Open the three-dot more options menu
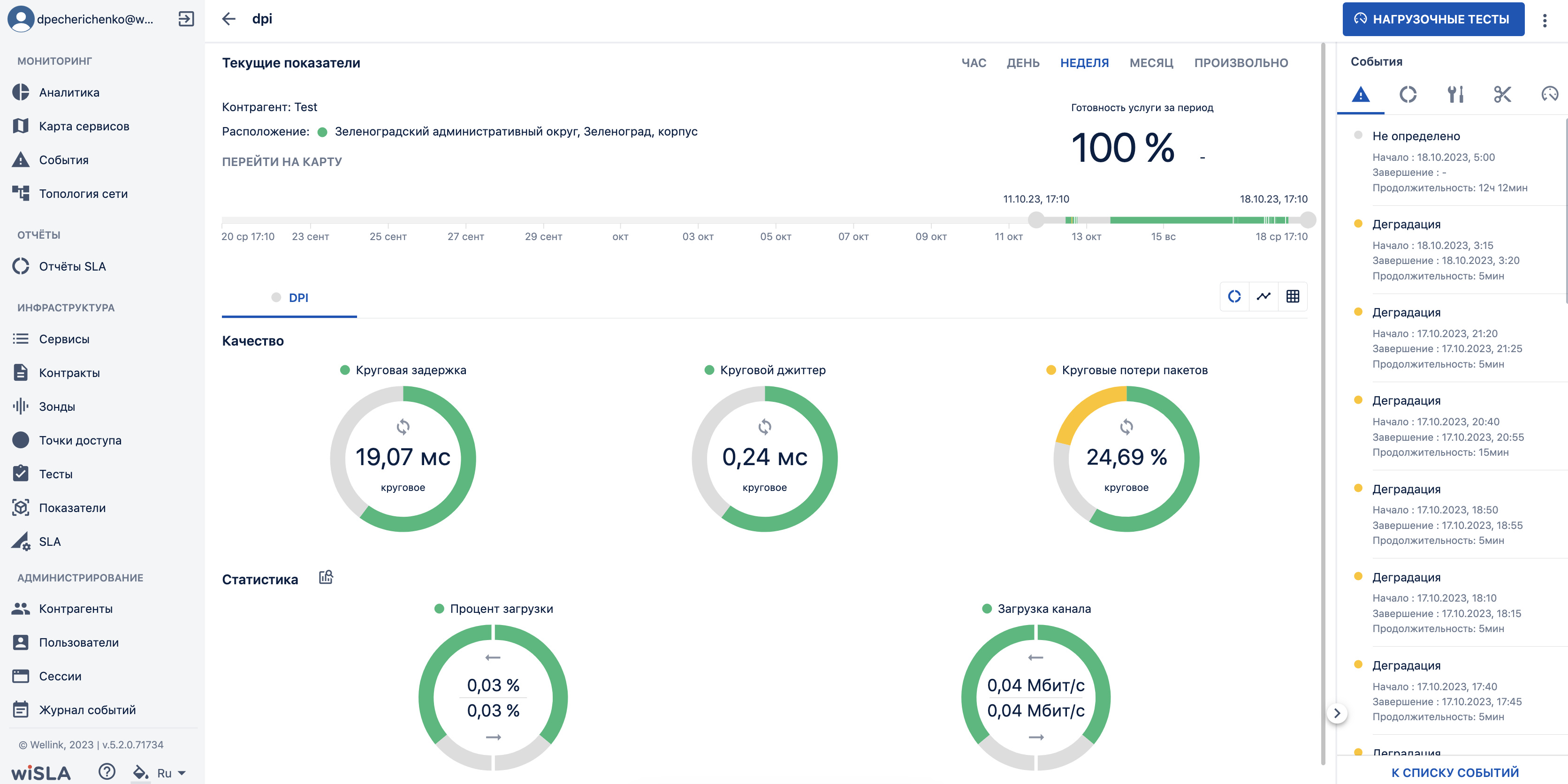The width and height of the screenshot is (1568, 784). [x=1545, y=20]
